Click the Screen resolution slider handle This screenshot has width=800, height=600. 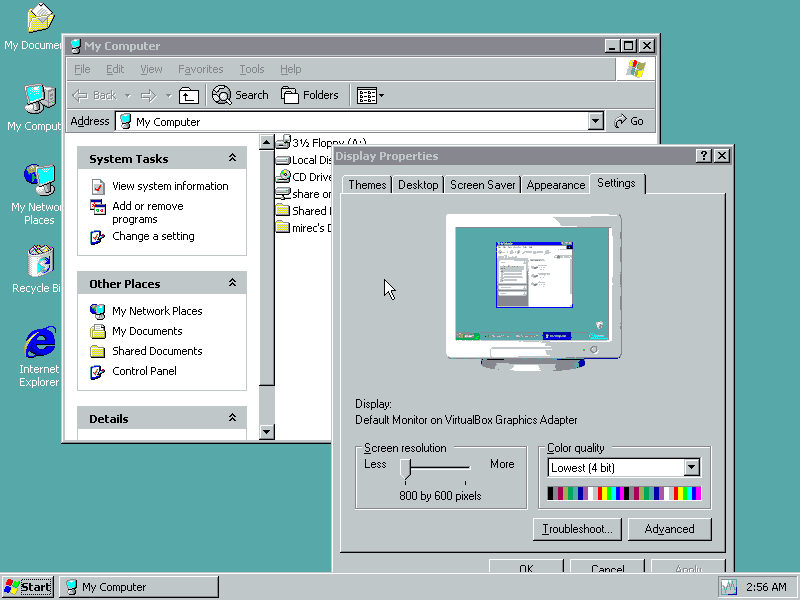point(406,467)
